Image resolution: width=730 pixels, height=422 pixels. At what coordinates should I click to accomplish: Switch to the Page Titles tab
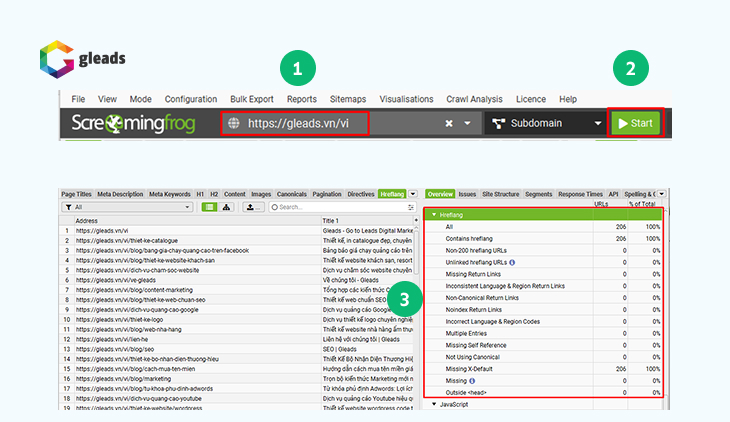[x=76, y=194]
